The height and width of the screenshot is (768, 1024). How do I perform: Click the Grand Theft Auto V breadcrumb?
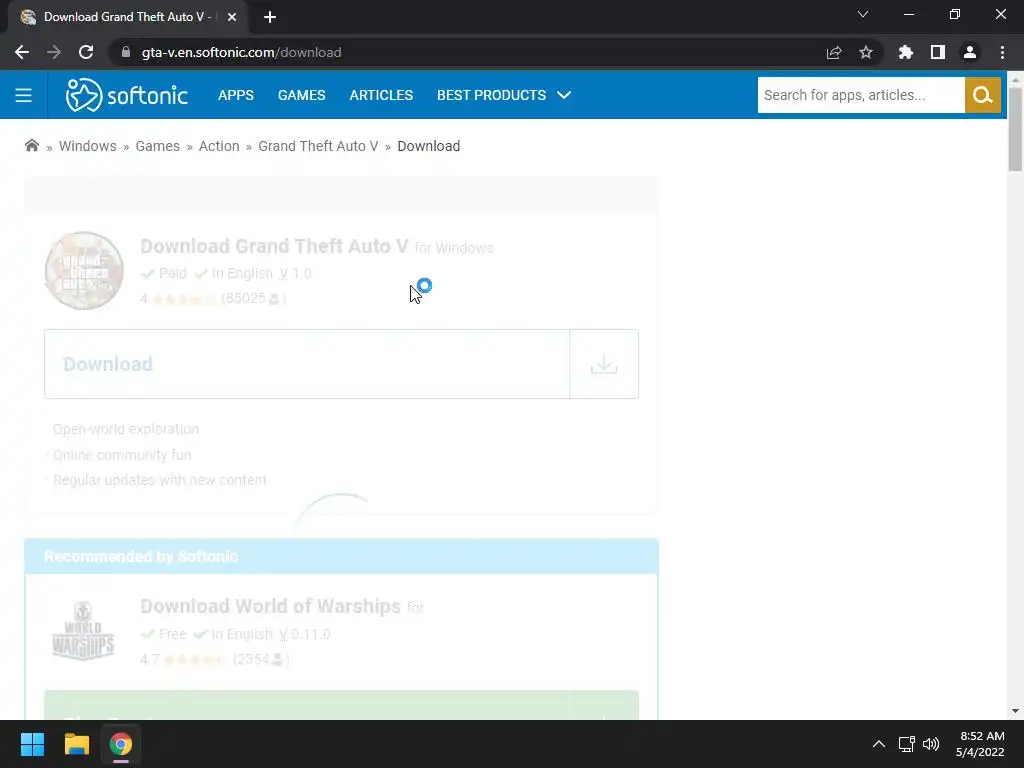tap(318, 146)
